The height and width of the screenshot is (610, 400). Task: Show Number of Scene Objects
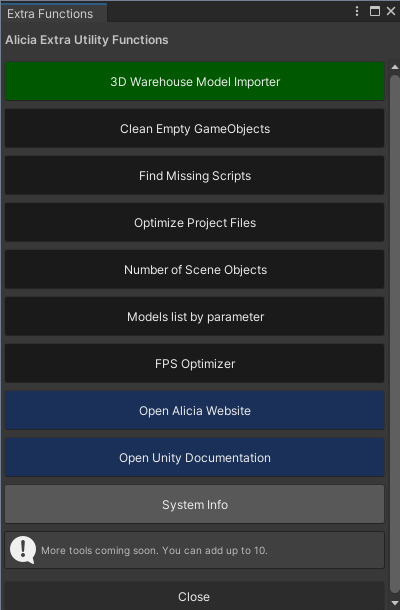click(195, 270)
